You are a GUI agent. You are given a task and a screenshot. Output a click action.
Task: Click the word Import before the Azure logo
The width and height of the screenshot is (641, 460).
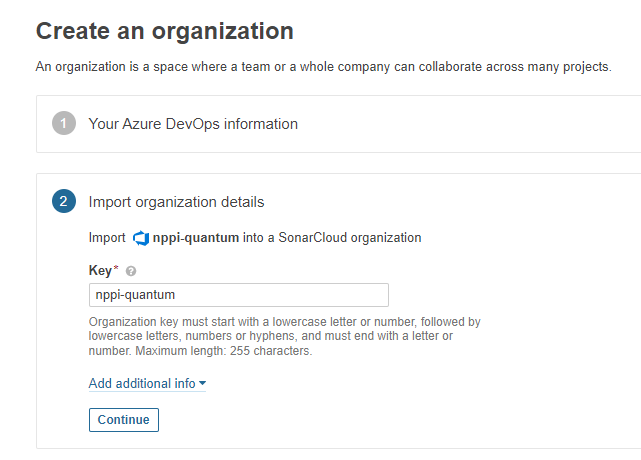coord(107,238)
